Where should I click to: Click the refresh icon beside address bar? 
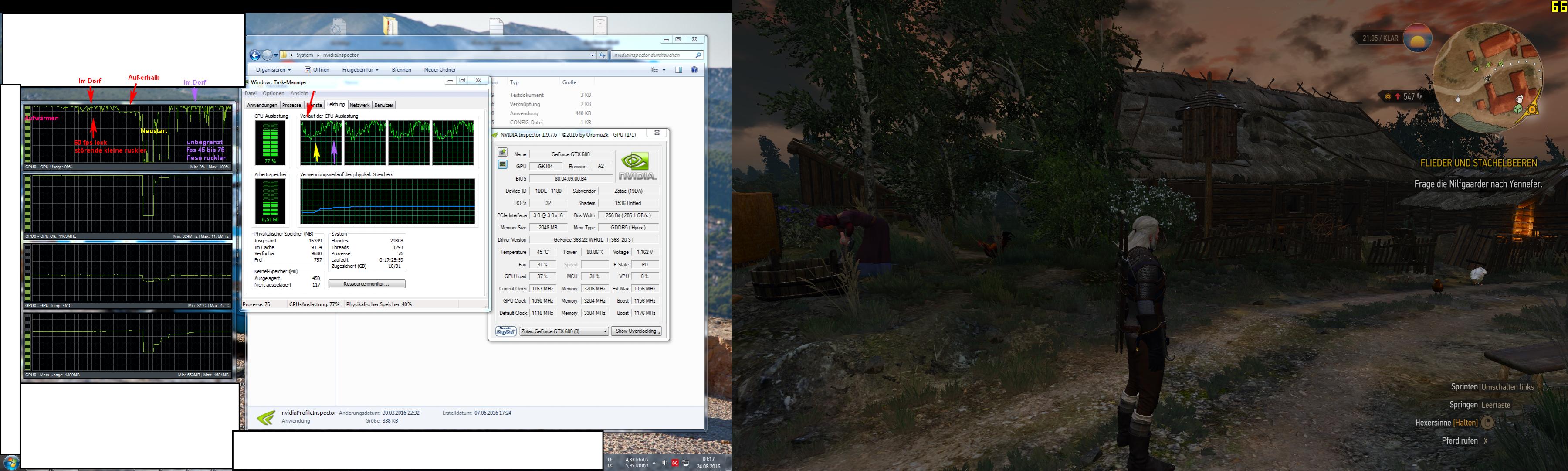(602, 55)
